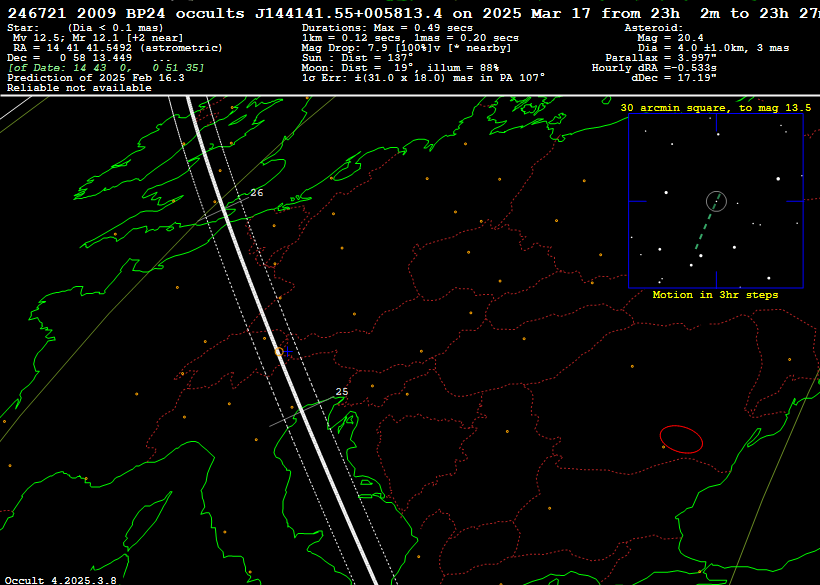This screenshot has width=820, height=585.
Task: Click the event title '246721 2009 BP24 occults'
Action: coord(126,14)
